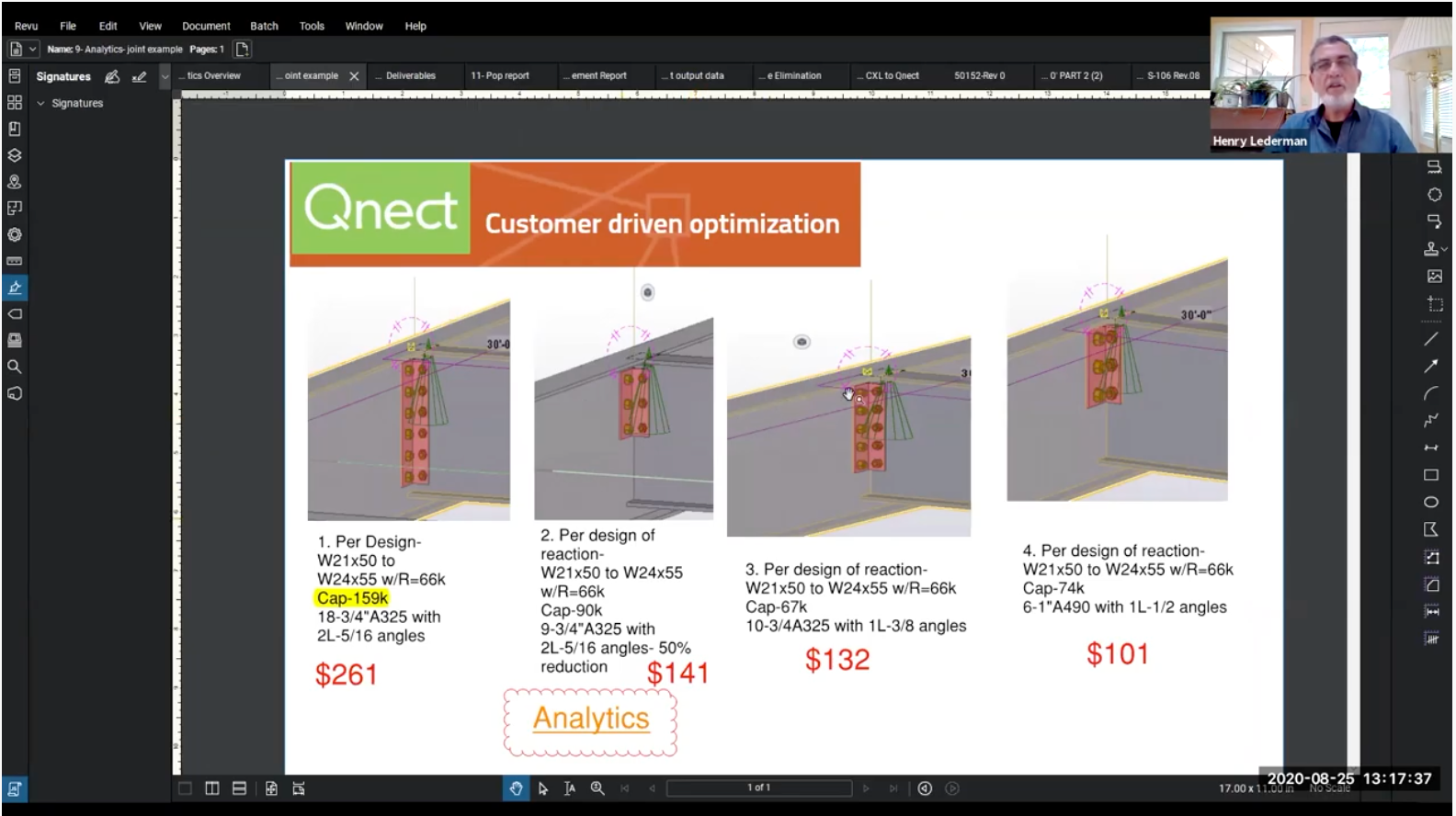Select the Dimension markup tool
This screenshot has height=816, width=1456.
pos(1431,448)
